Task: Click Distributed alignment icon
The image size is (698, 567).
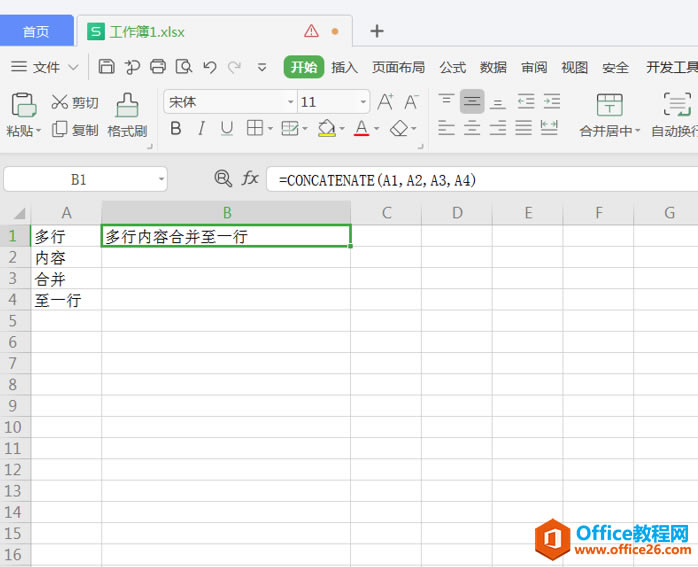Action: tap(549, 128)
